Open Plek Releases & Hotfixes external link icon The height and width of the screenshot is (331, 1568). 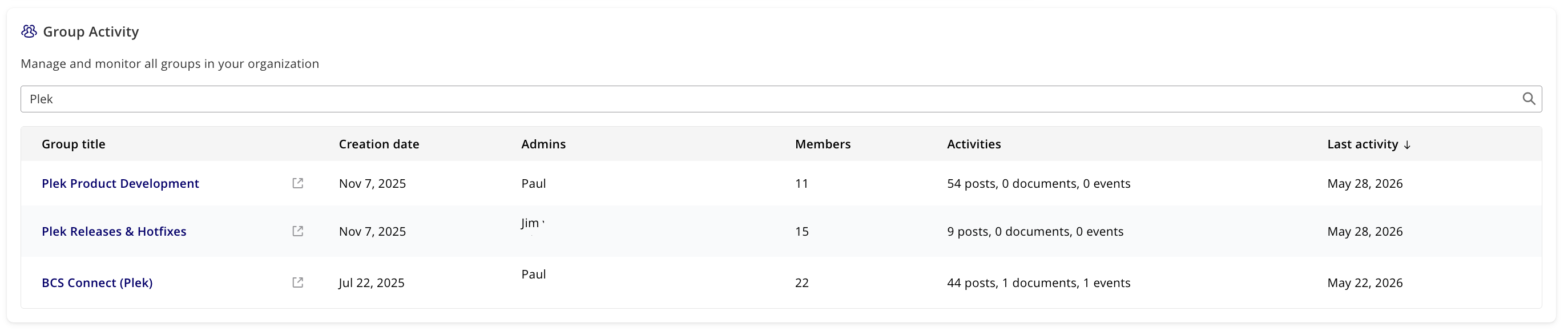pos(297,231)
